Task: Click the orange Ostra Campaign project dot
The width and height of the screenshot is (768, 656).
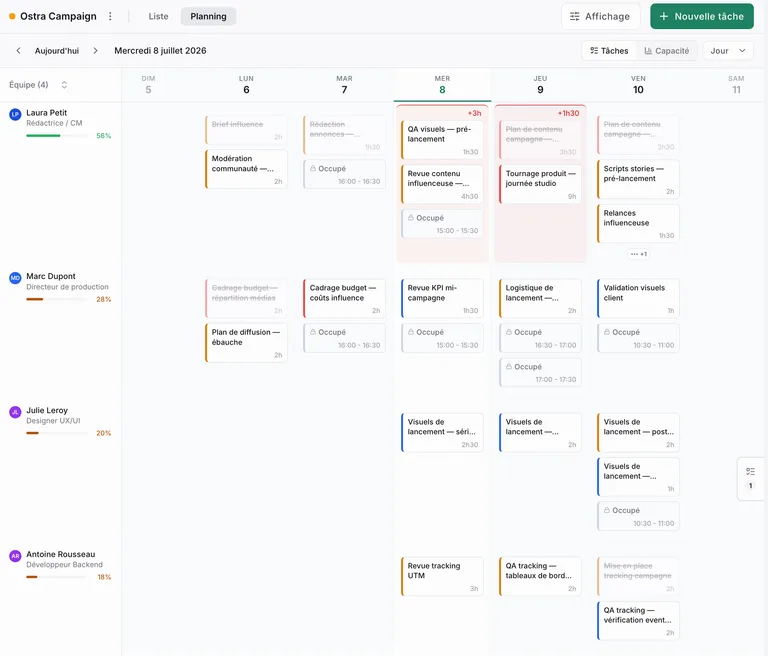Action: [12, 16]
